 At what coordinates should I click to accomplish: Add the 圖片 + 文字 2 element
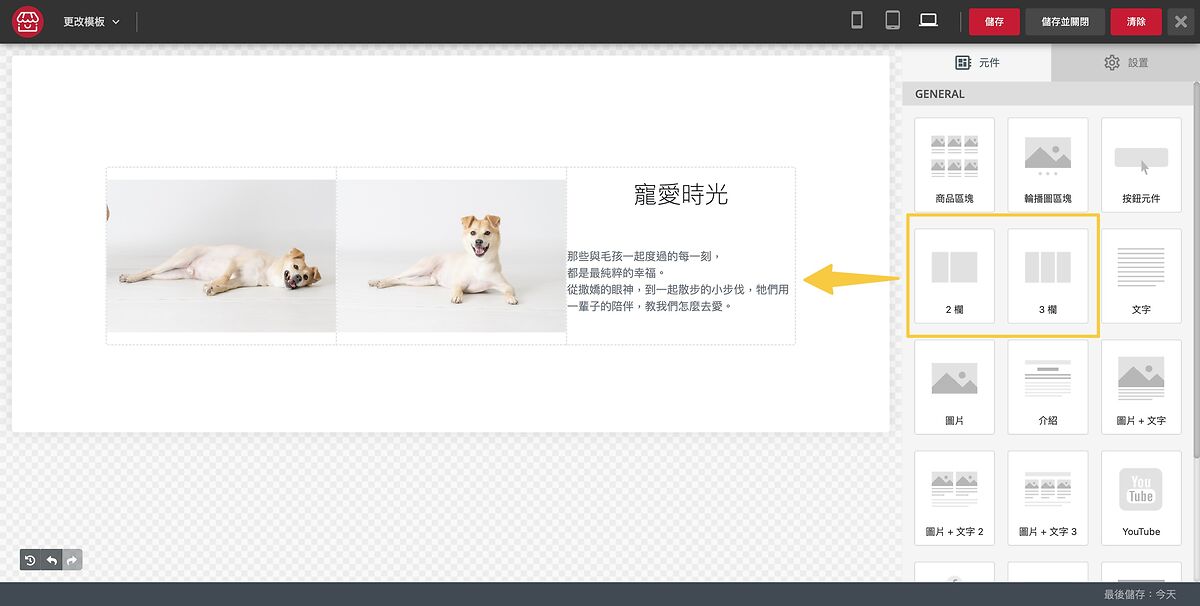(954, 498)
